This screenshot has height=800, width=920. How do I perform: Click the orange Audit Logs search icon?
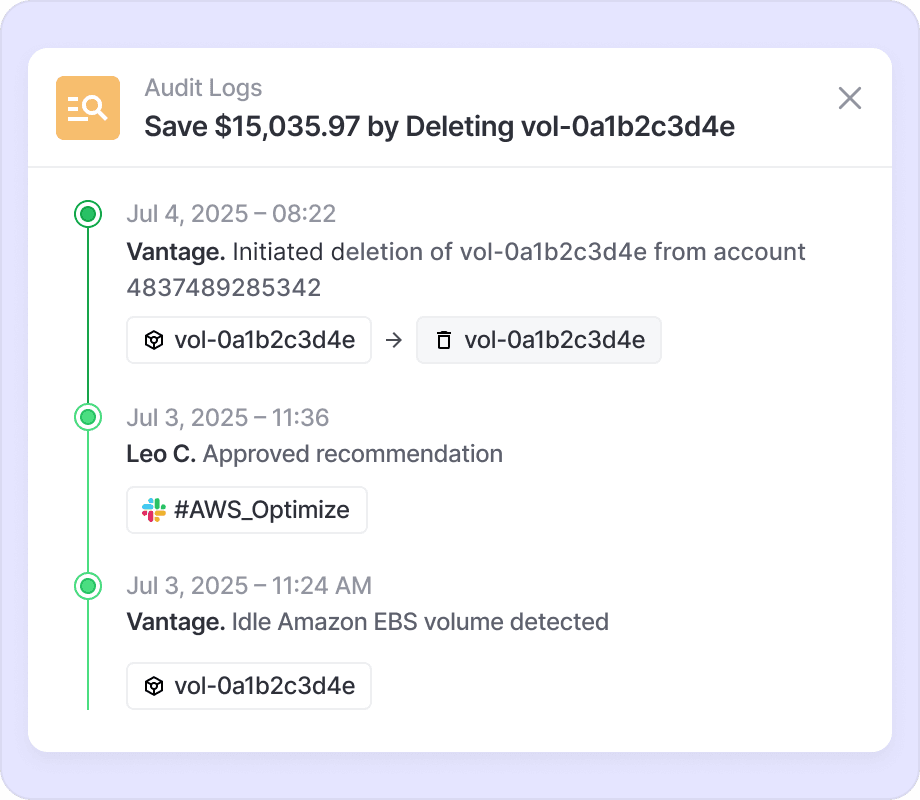pyautogui.click(x=88, y=108)
